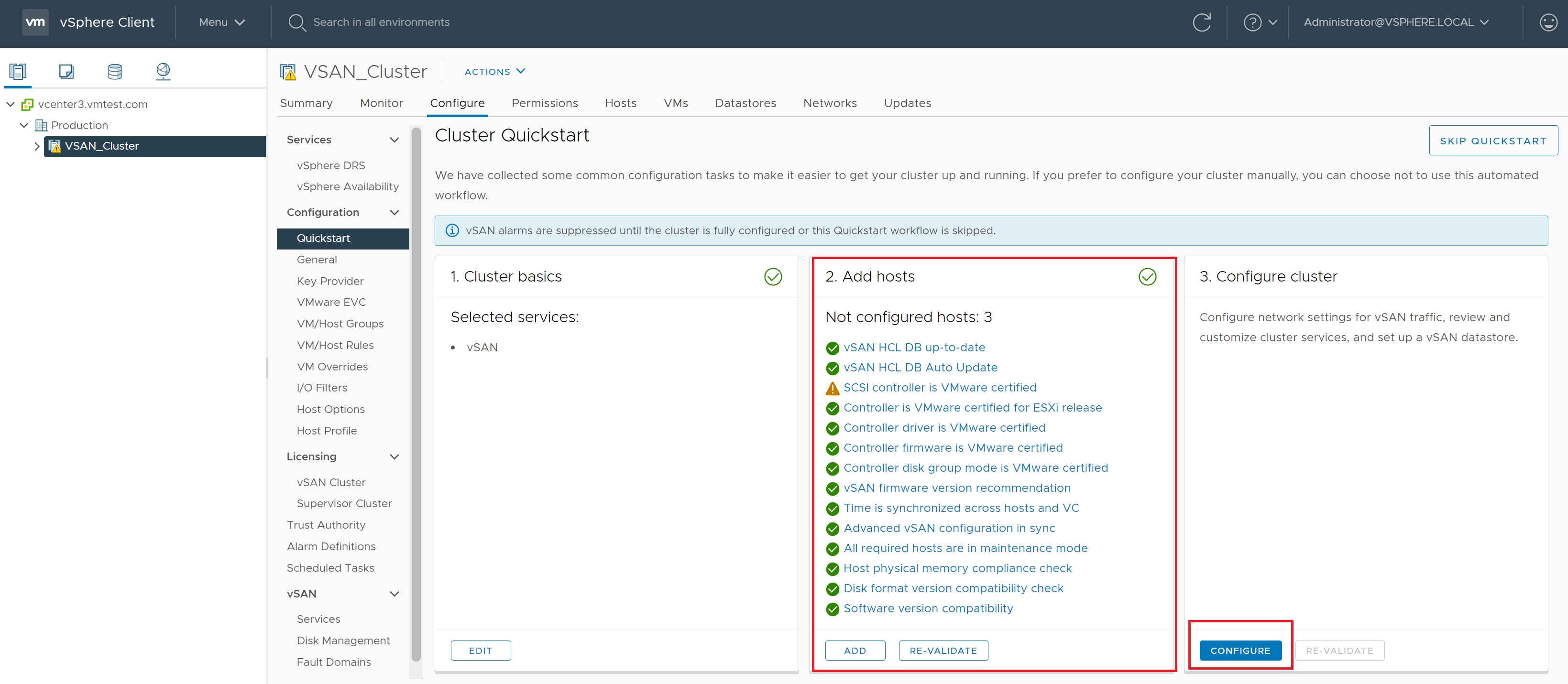Click the refresh icon in top bar

tap(1201, 22)
